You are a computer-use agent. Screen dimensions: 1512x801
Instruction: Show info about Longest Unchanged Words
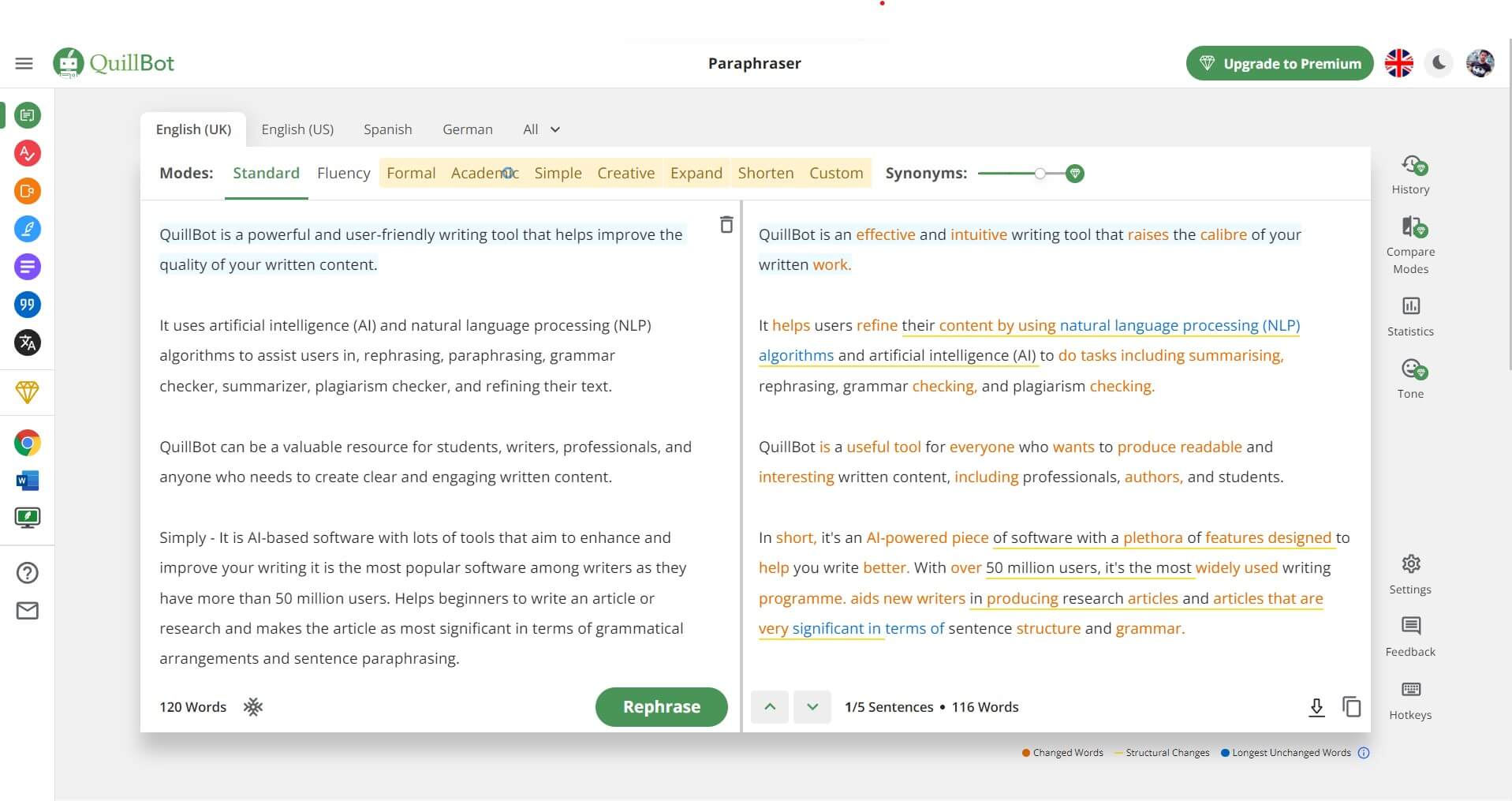pos(1364,753)
